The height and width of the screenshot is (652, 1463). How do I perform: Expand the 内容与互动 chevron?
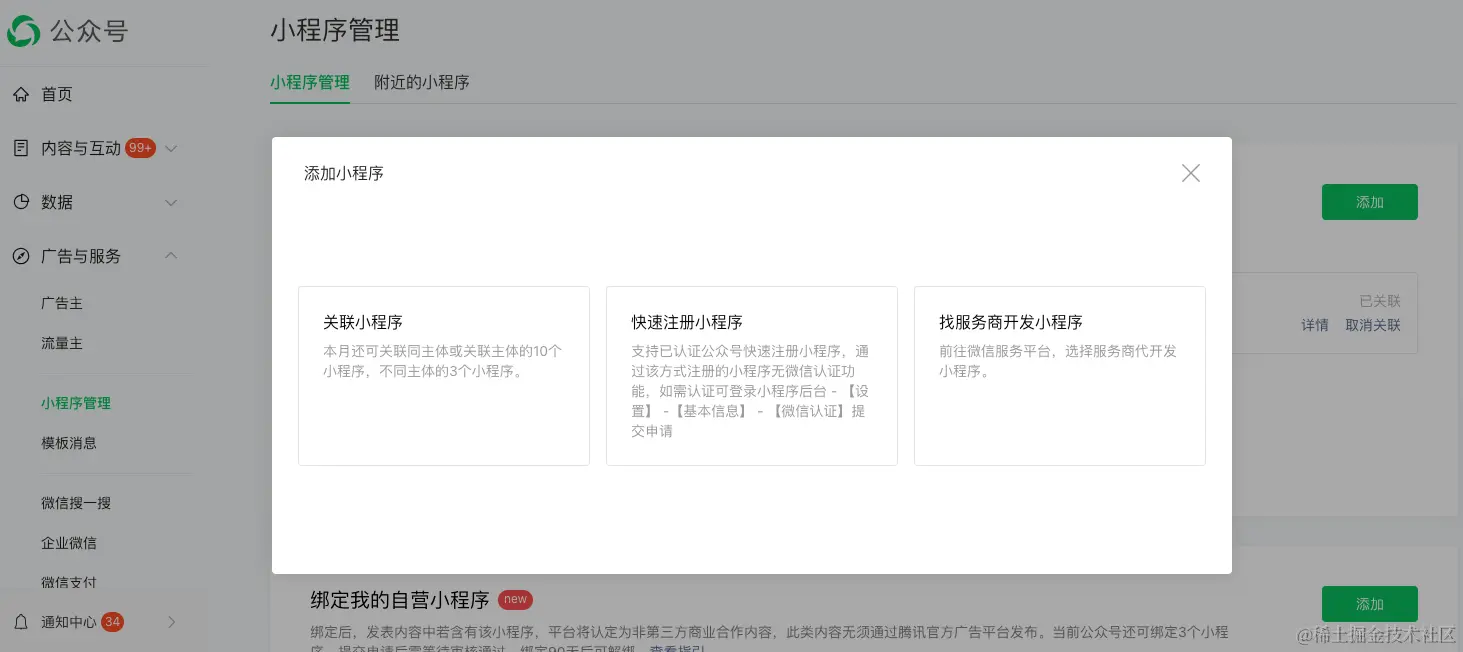coord(171,148)
